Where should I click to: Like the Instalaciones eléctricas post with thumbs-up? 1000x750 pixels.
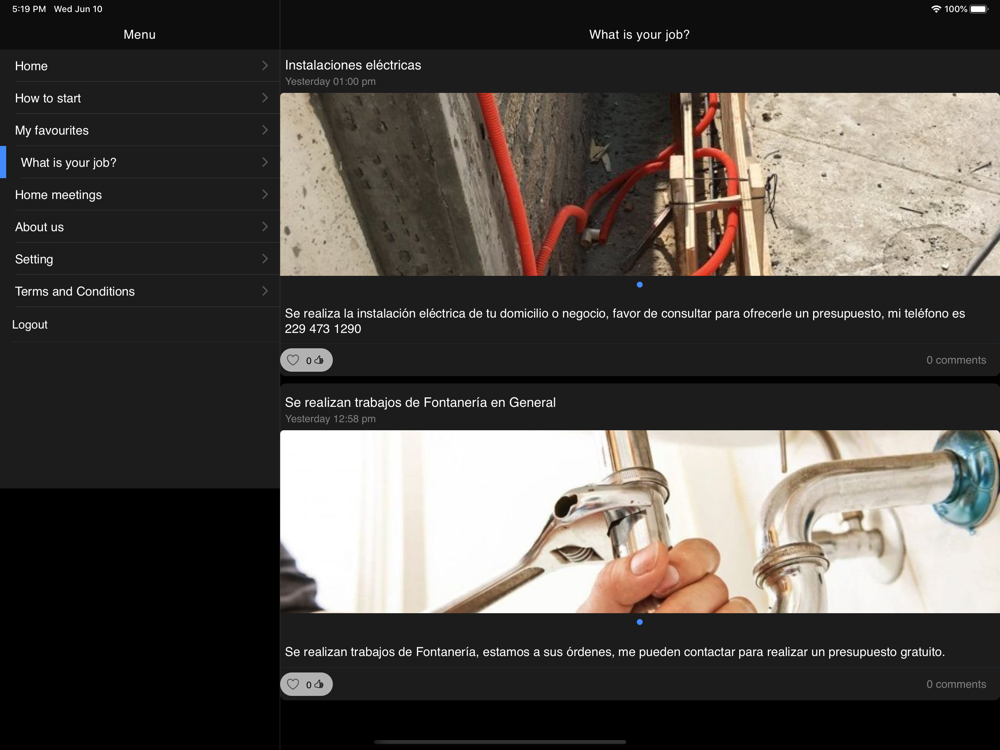tap(319, 360)
